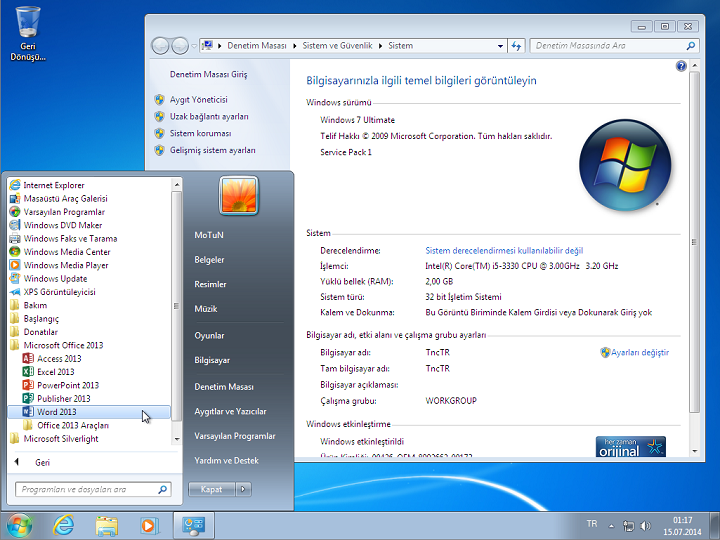Open Aygıtlar ve Yazıcılar
The image size is (720, 540).
(x=231, y=411)
